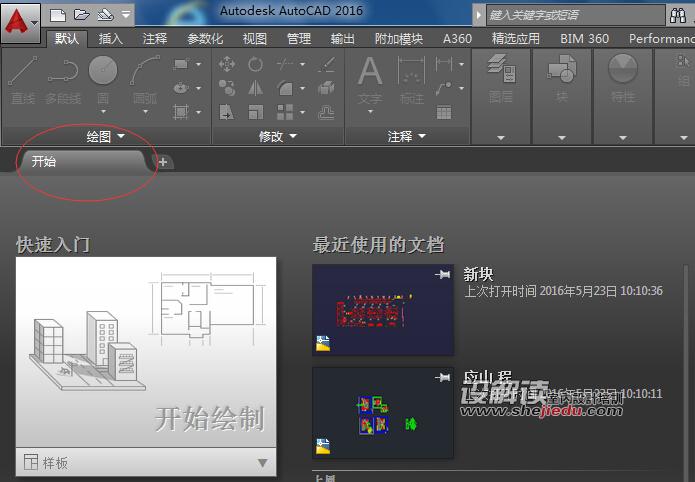Select the Leader tool icon

click(x=444, y=88)
